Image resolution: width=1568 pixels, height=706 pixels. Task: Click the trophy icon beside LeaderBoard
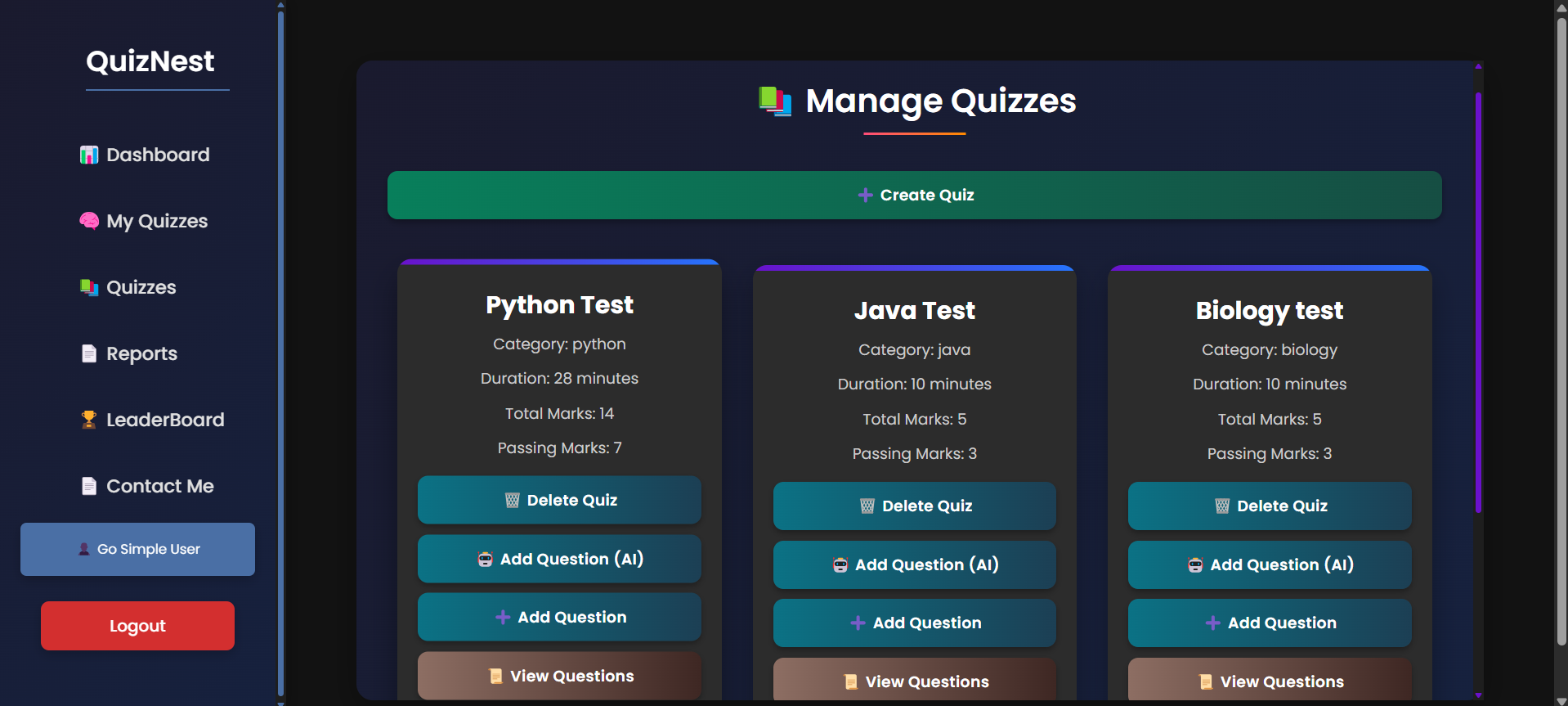point(88,420)
